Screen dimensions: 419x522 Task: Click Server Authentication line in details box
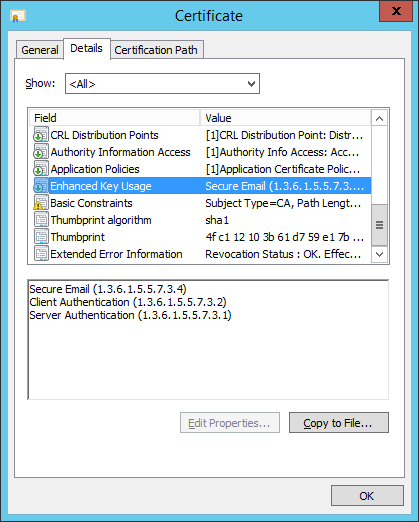click(130, 315)
